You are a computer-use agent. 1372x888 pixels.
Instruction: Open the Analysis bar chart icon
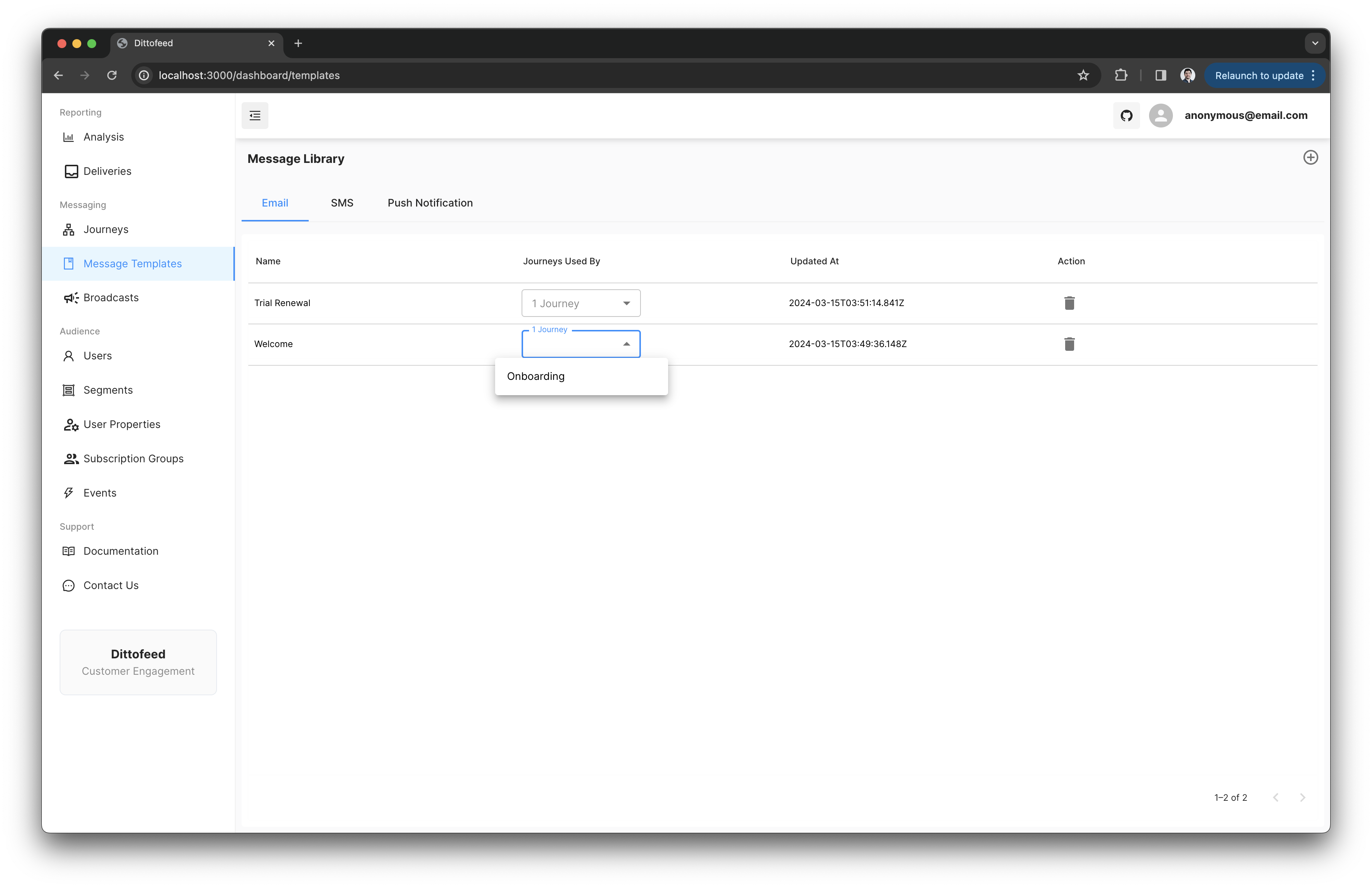click(69, 137)
